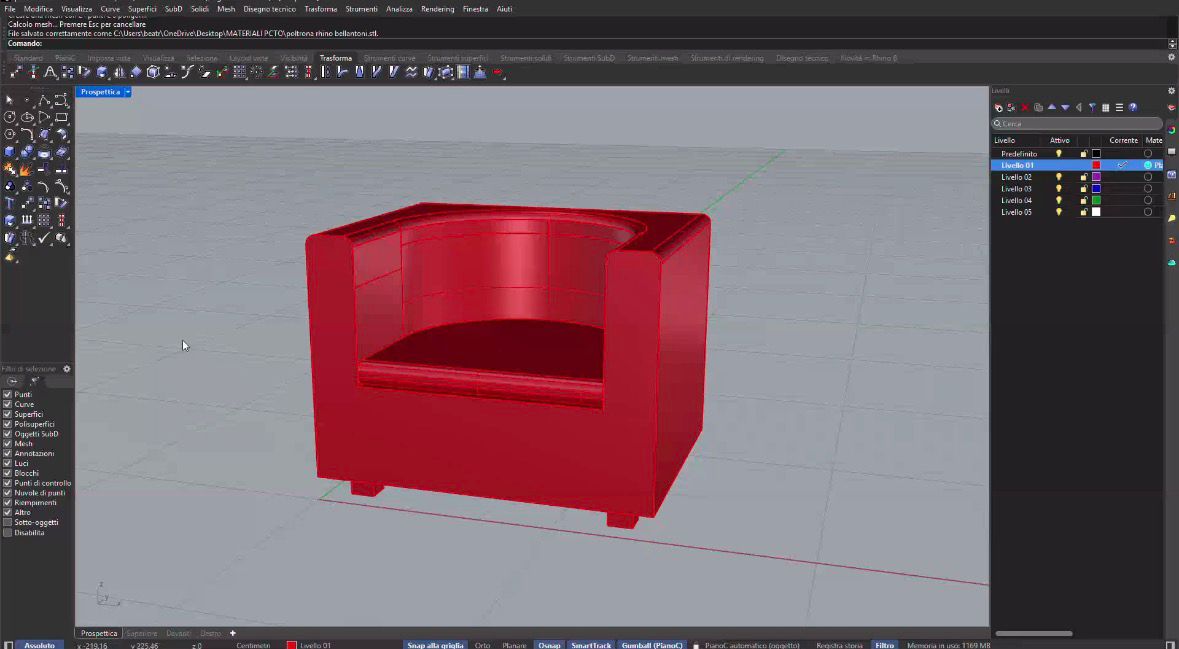Uncheck the Curve selection filter
This screenshot has width=1179, height=649.
point(8,404)
